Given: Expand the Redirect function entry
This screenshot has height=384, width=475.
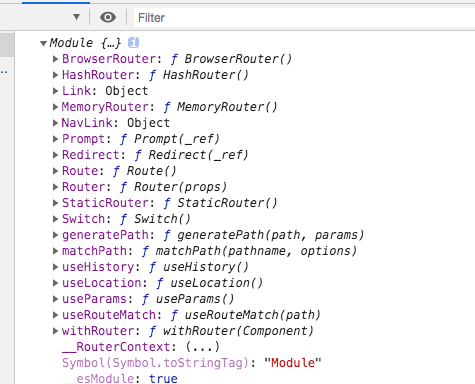Looking at the screenshot, I should (x=55, y=155).
